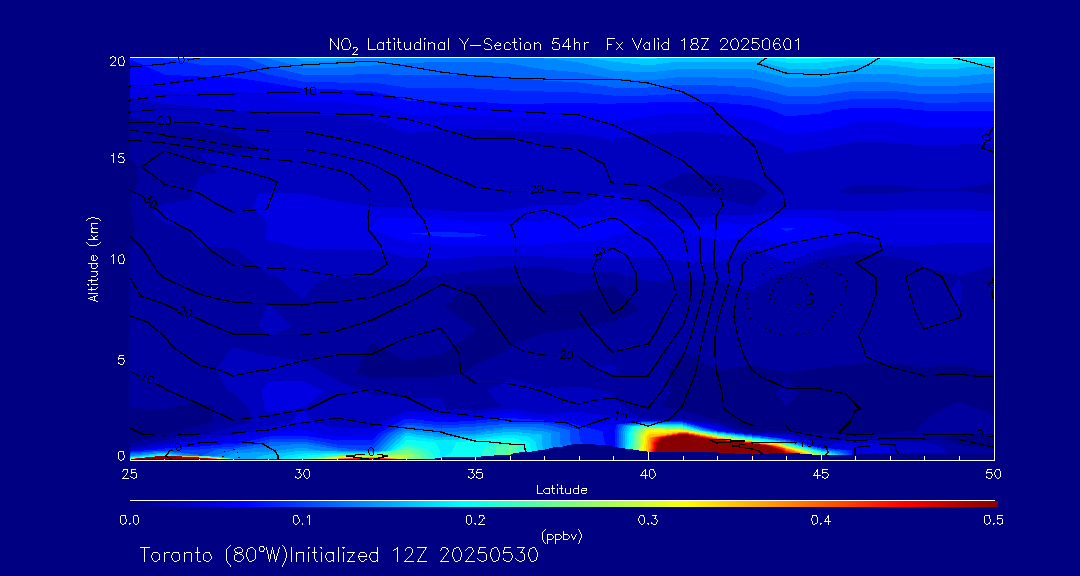Click the dark red end of the colorbar
The image size is (1080, 576).
point(988,501)
